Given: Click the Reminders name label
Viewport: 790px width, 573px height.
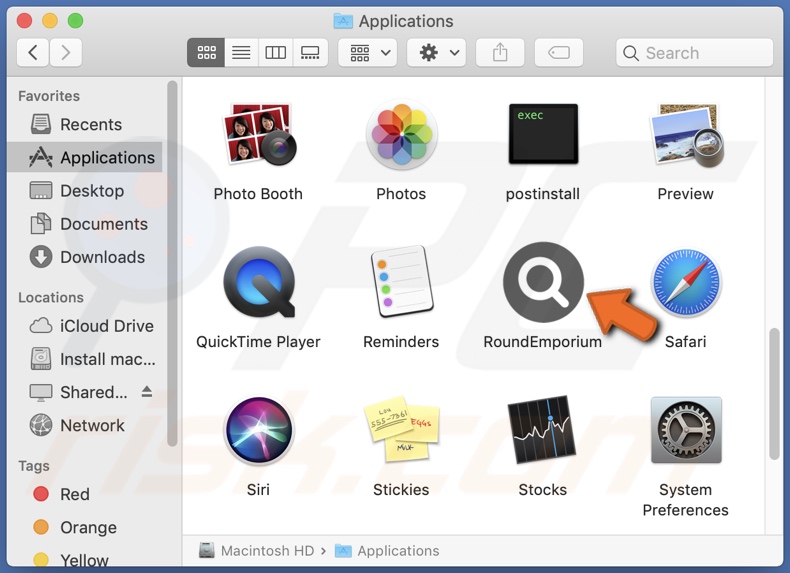Looking at the screenshot, I should point(401,342).
